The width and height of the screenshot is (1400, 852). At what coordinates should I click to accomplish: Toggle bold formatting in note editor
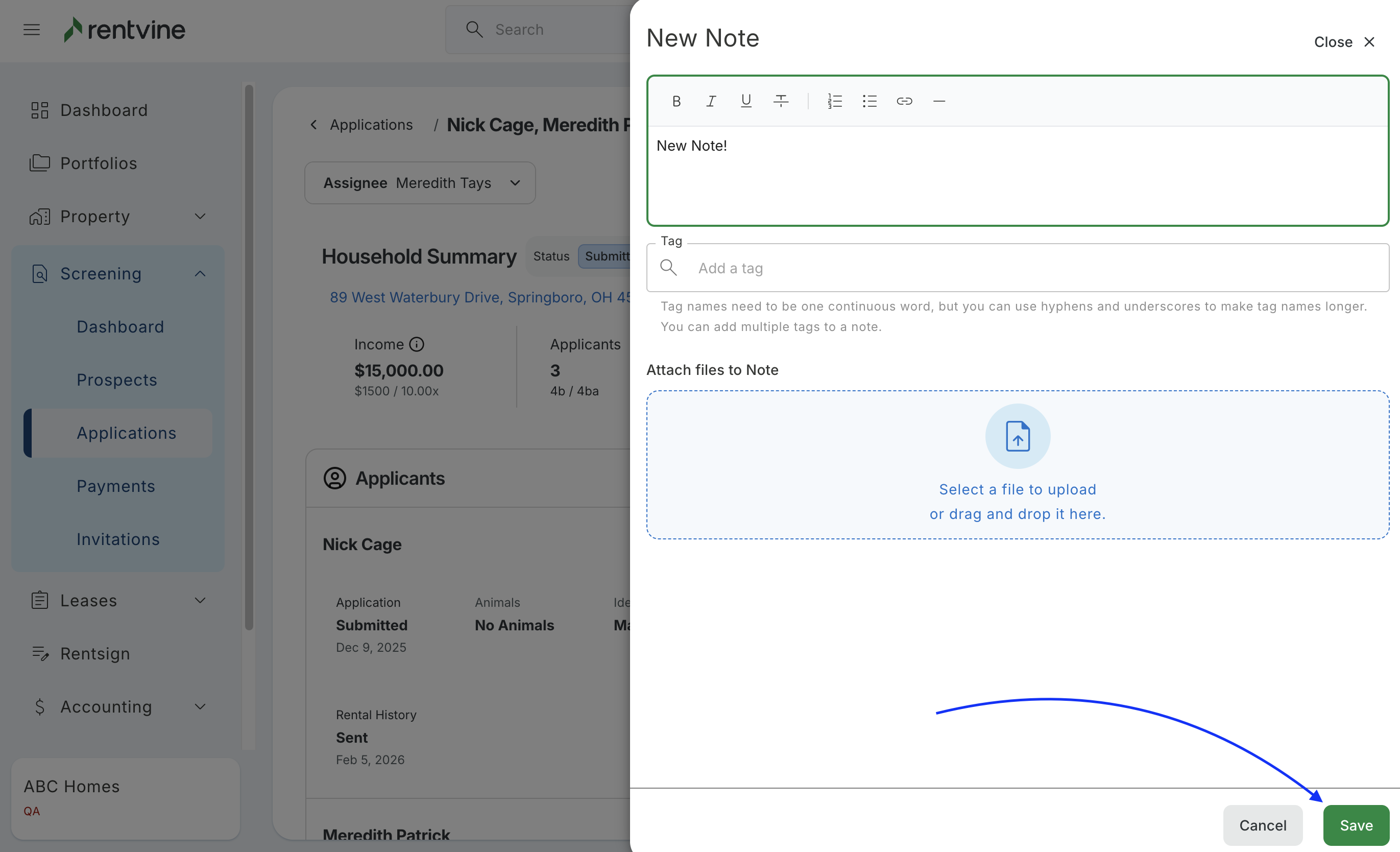click(676, 101)
